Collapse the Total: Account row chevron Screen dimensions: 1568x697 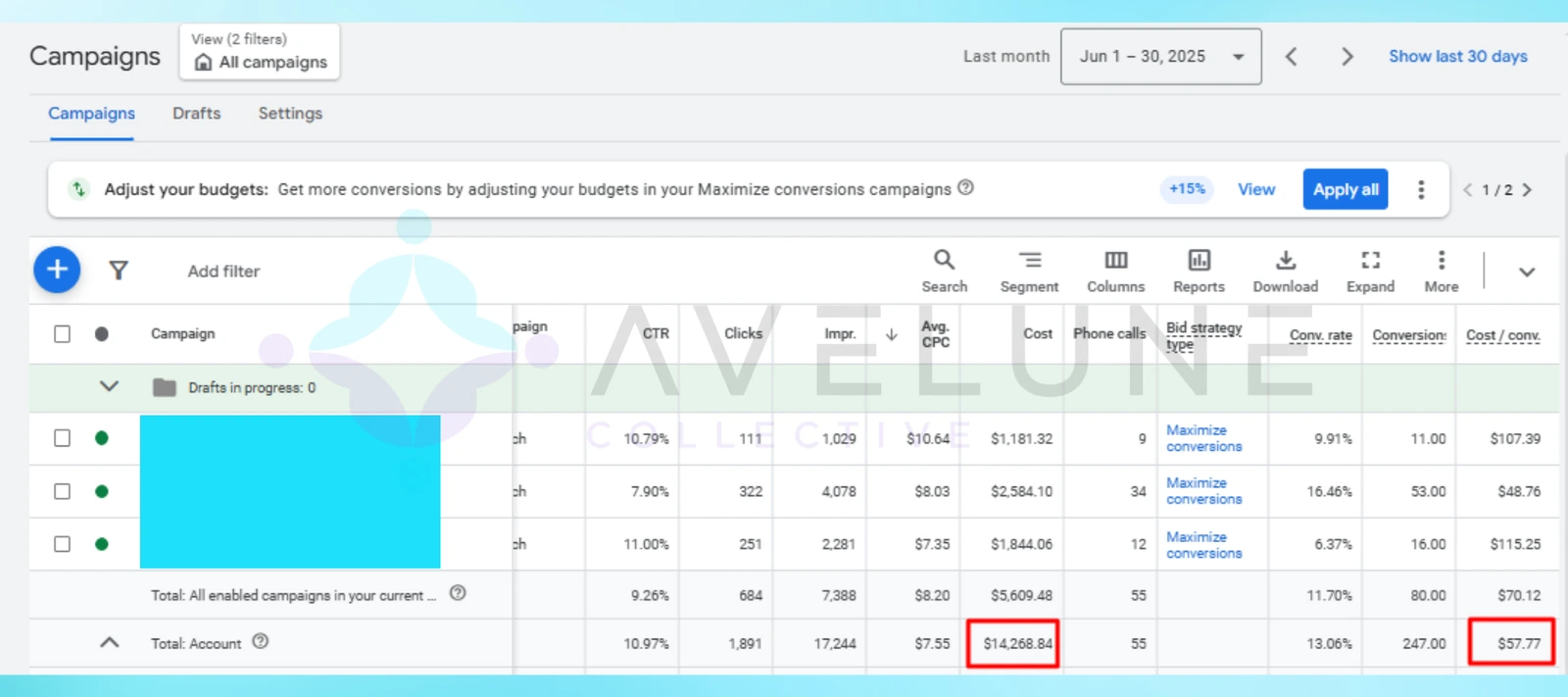click(x=109, y=642)
